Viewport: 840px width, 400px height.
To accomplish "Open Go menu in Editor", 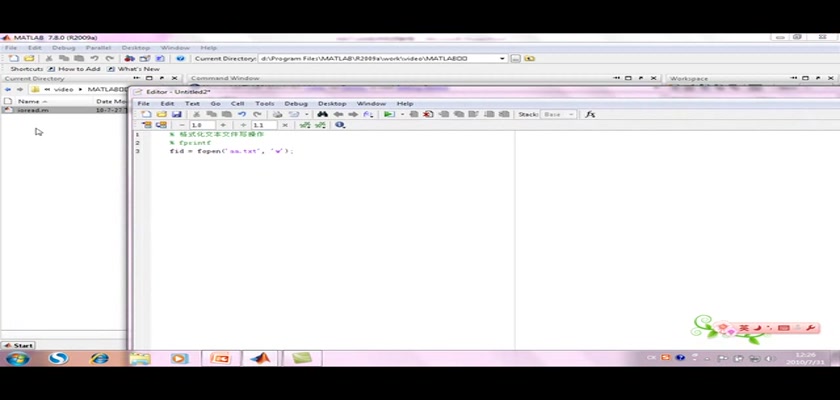I will tap(215, 103).
